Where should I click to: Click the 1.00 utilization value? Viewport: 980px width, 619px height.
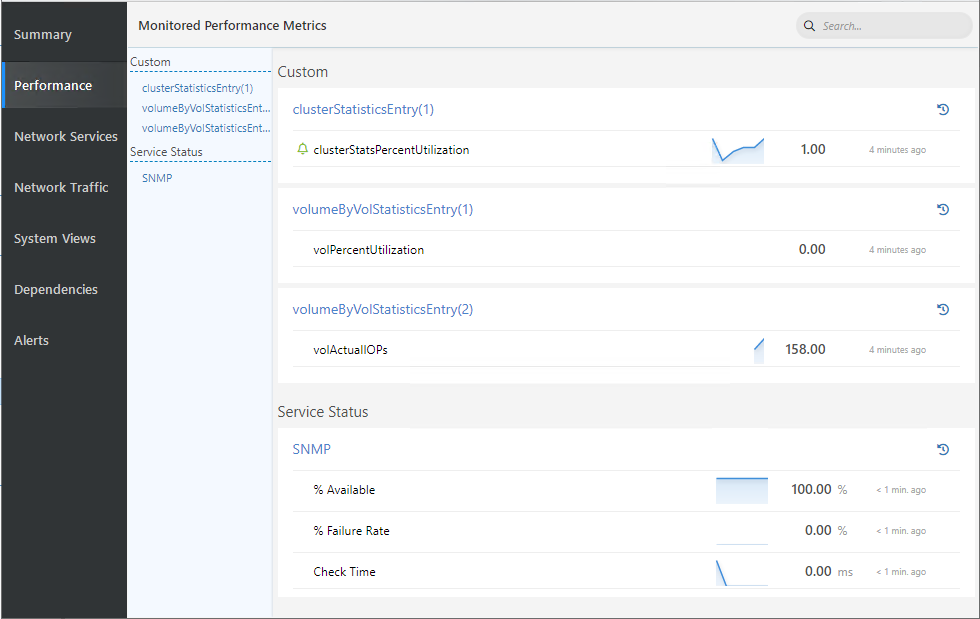(812, 149)
